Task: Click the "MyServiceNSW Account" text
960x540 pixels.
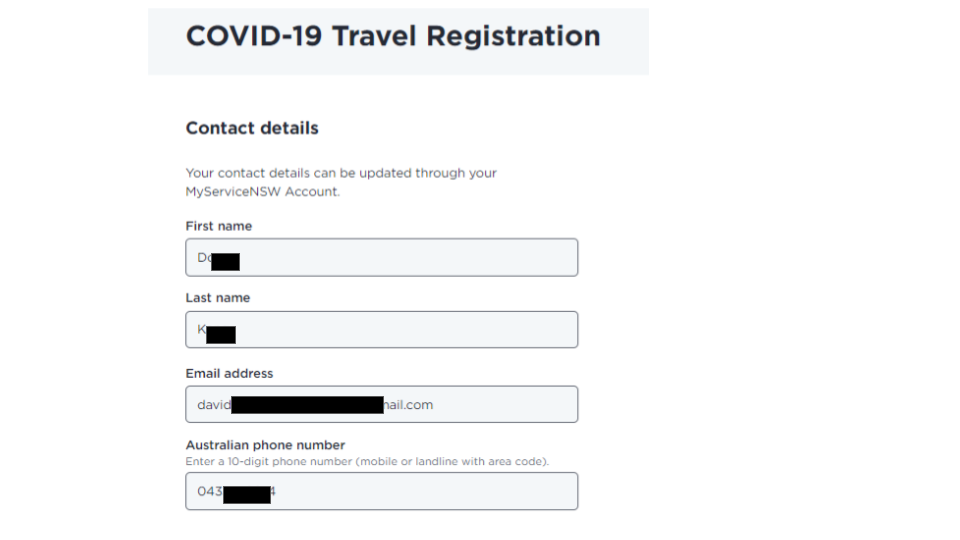Action: tap(261, 191)
